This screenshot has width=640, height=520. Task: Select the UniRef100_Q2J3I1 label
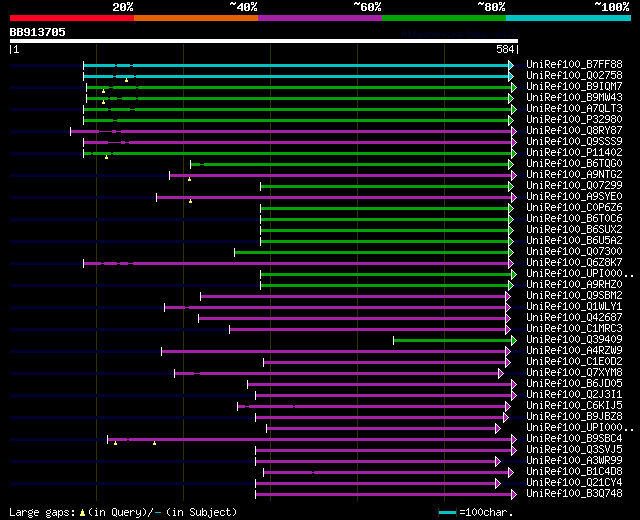coord(574,395)
